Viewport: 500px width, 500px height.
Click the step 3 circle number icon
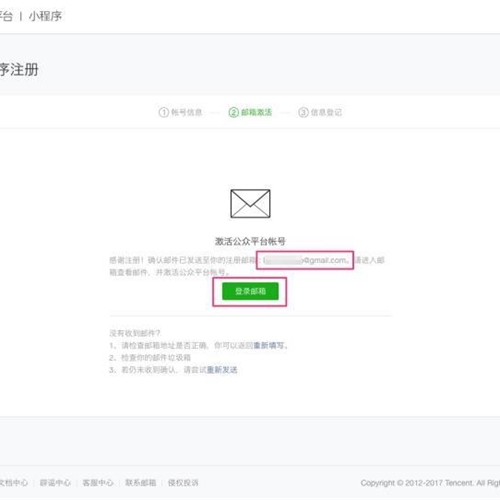coord(303,112)
